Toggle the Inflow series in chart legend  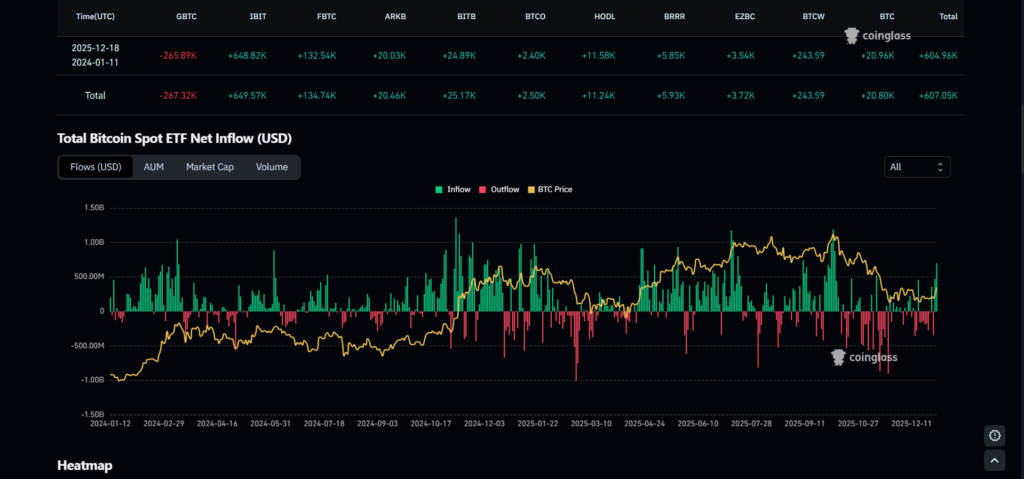[x=452, y=189]
